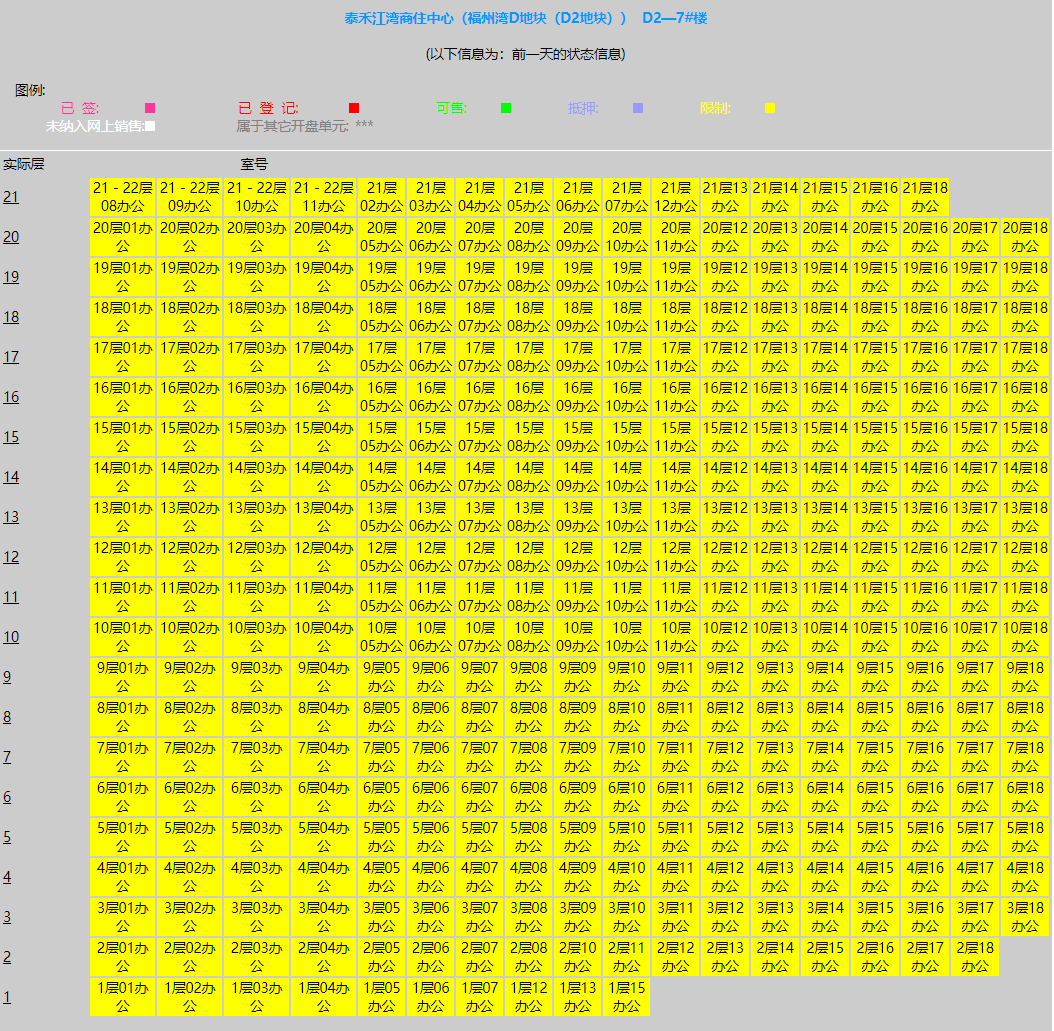Select unit 2层18办公
The image size is (1054, 1031).
pos(975,957)
